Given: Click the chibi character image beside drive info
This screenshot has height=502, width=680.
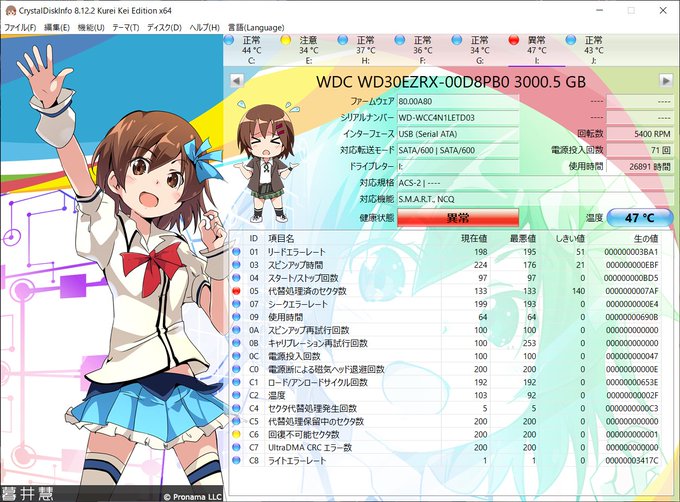Looking at the screenshot, I should [x=266, y=161].
